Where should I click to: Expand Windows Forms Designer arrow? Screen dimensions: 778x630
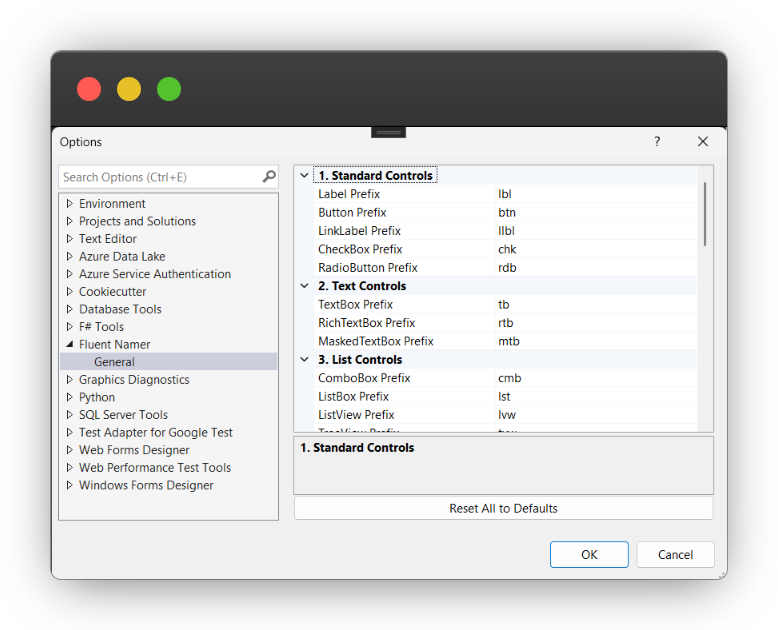(x=69, y=485)
